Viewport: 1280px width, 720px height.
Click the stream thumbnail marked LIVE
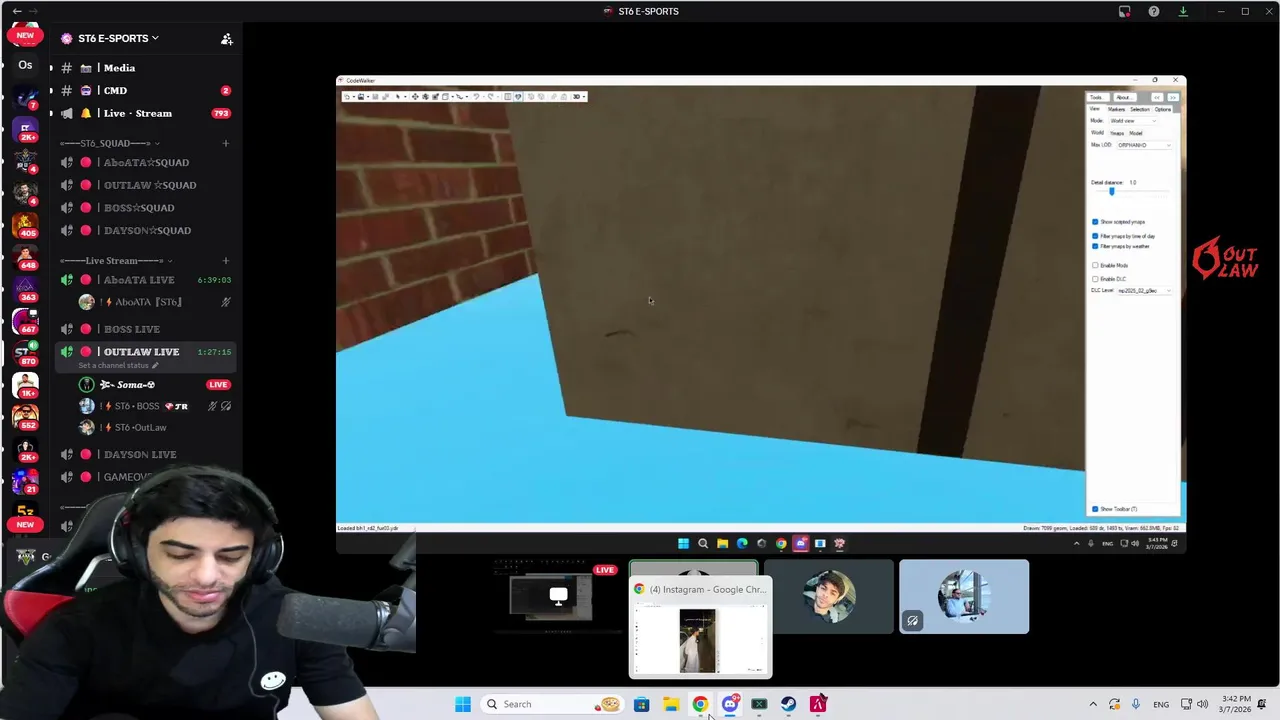coord(557,597)
